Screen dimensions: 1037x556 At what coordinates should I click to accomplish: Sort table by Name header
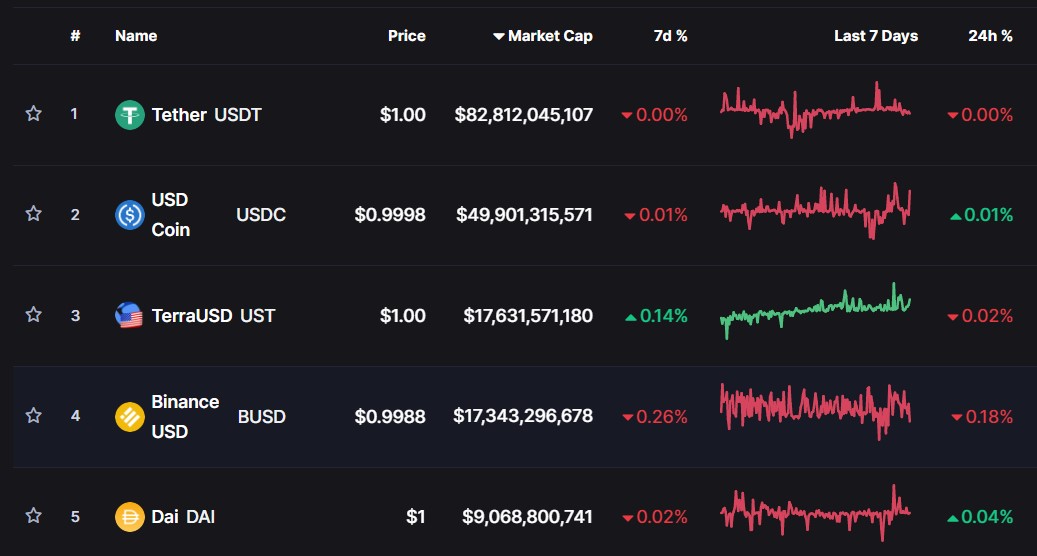(136, 36)
